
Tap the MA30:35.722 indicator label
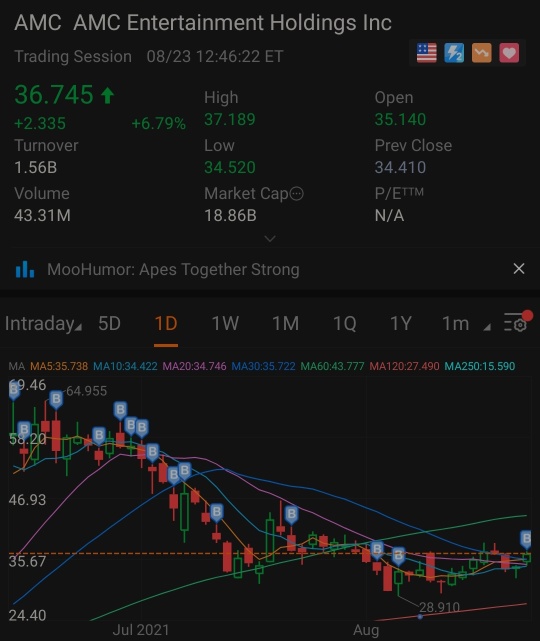coord(263,366)
